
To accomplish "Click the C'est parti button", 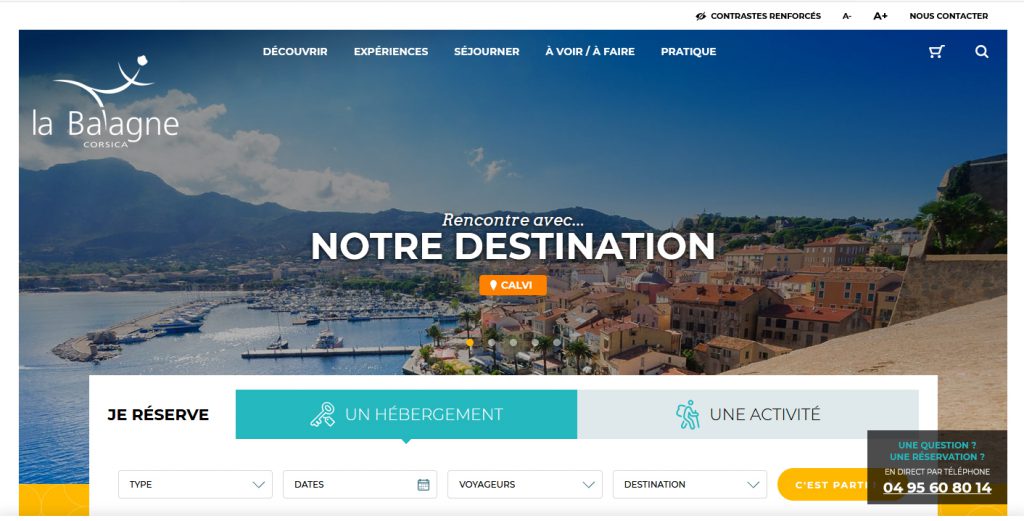I will click(x=823, y=484).
